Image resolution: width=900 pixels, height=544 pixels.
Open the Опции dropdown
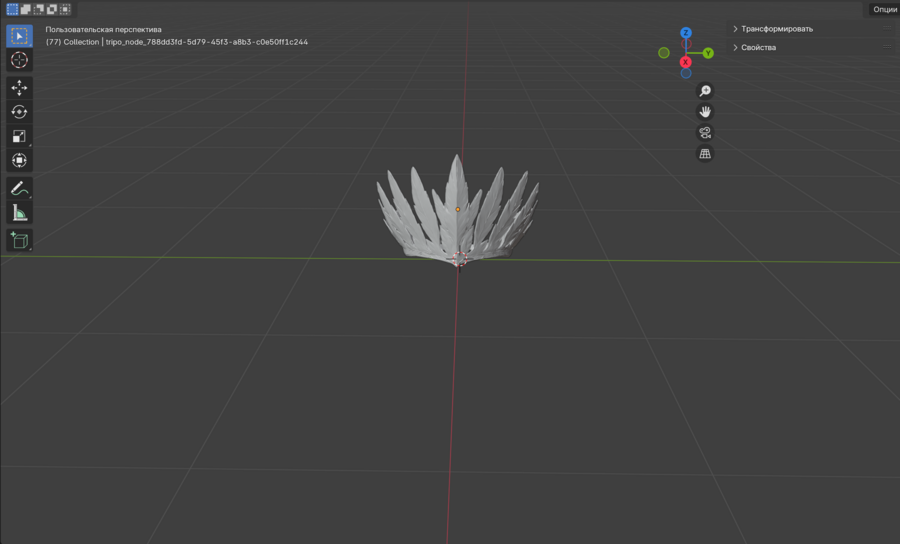point(884,9)
